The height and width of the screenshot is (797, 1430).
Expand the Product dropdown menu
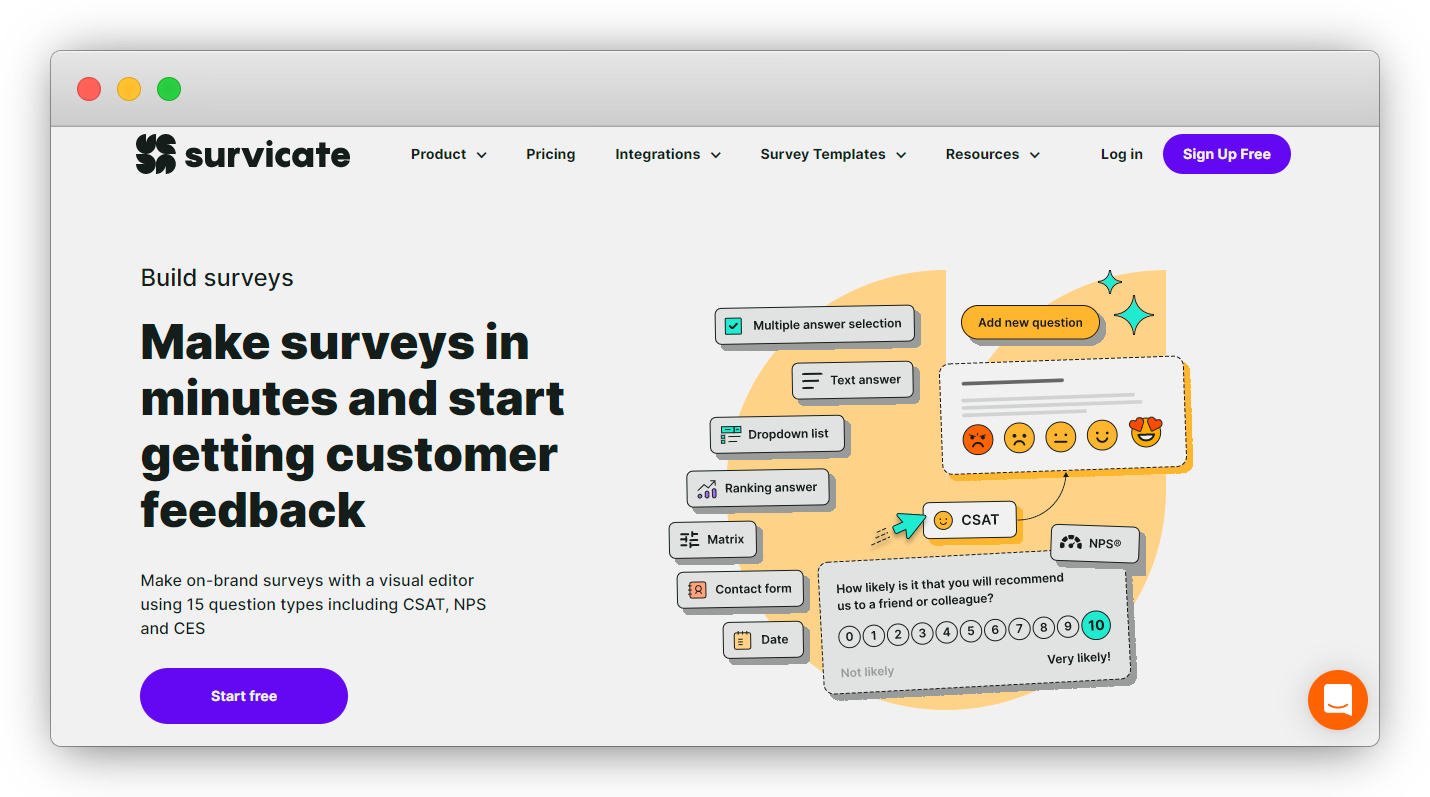pos(448,154)
